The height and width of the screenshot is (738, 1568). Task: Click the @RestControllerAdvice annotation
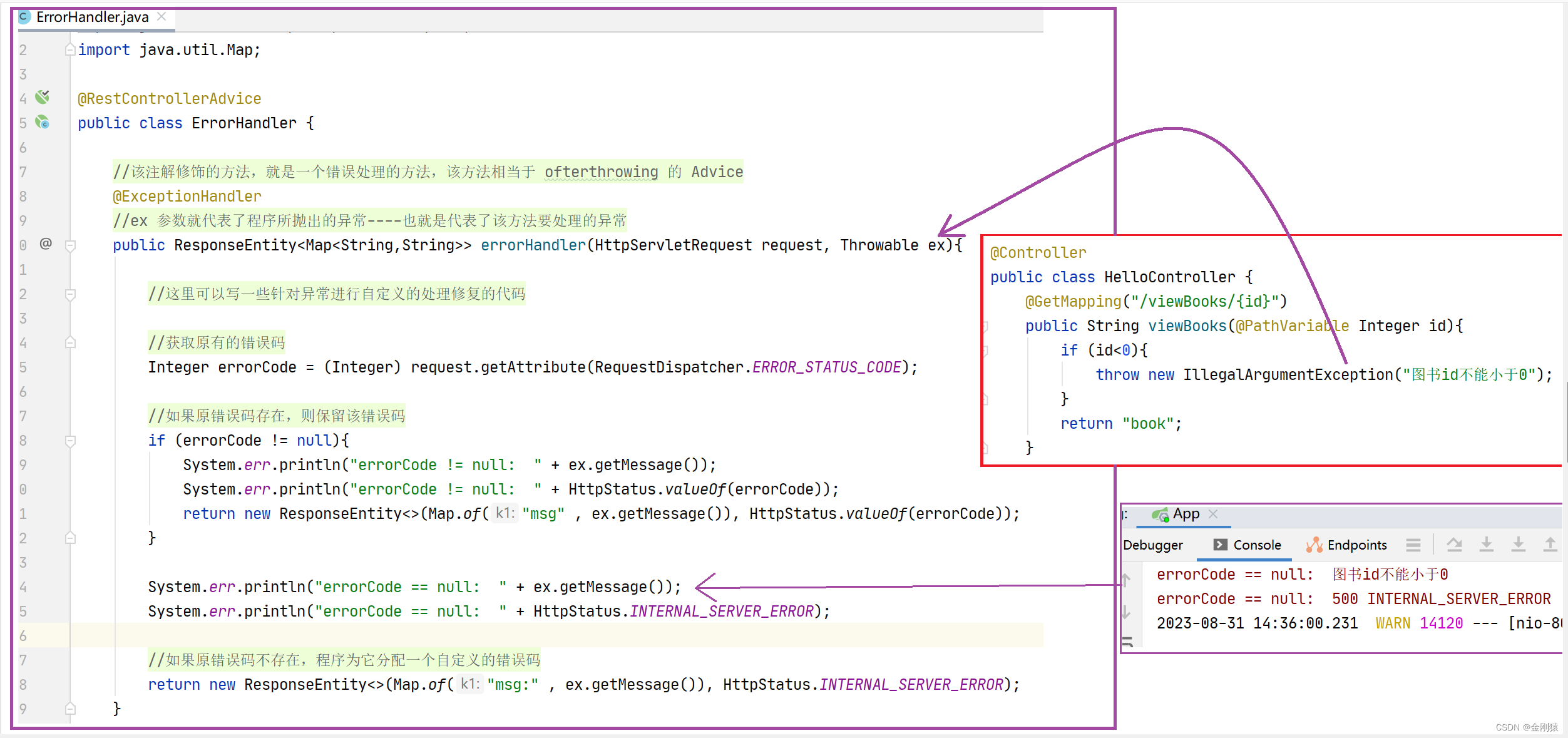coord(169,99)
